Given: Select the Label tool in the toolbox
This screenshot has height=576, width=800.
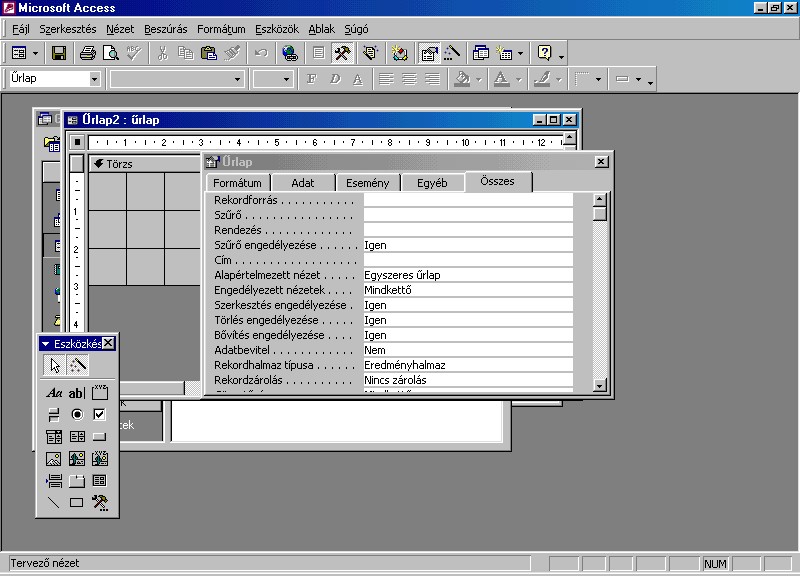Looking at the screenshot, I should [x=55, y=393].
